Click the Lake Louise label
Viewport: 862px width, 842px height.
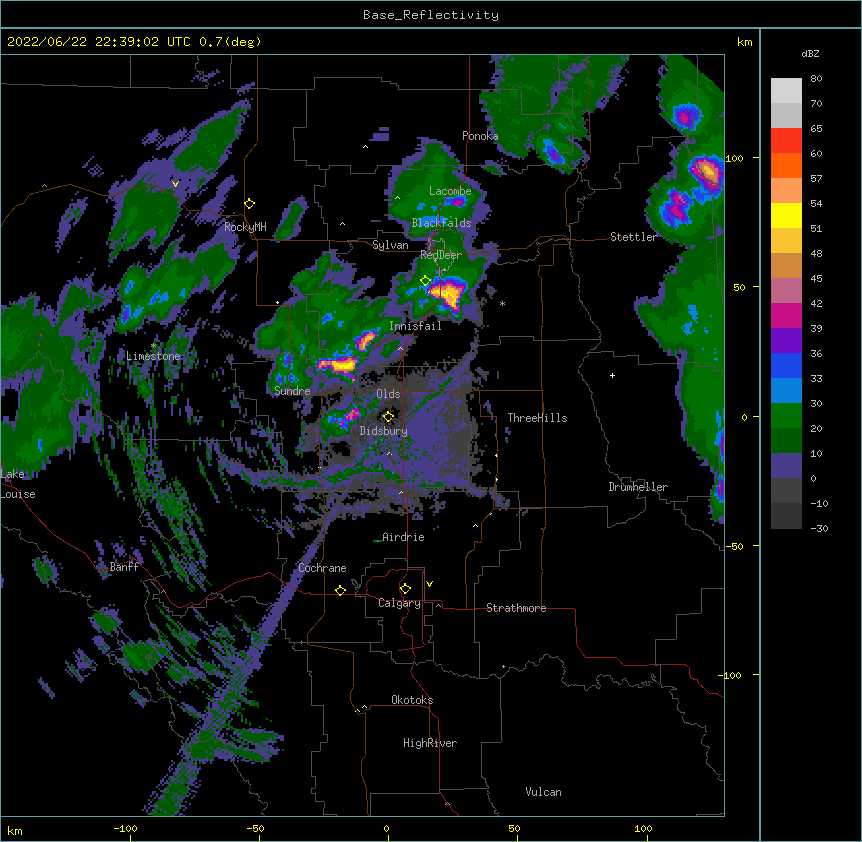[x=18, y=484]
